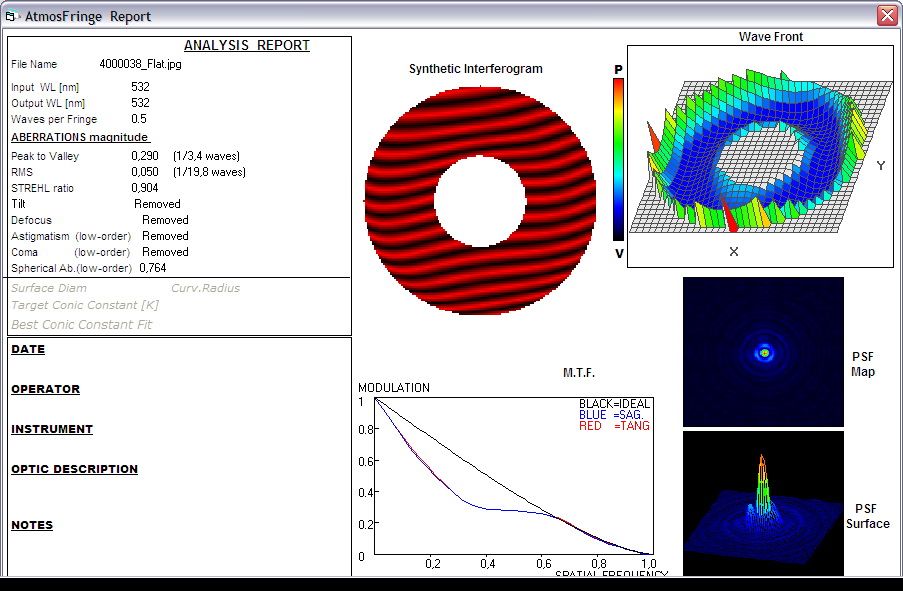Image resolution: width=903 pixels, height=591 pixels.
Task: Click the Tilt label
Action: click(18, 204)
